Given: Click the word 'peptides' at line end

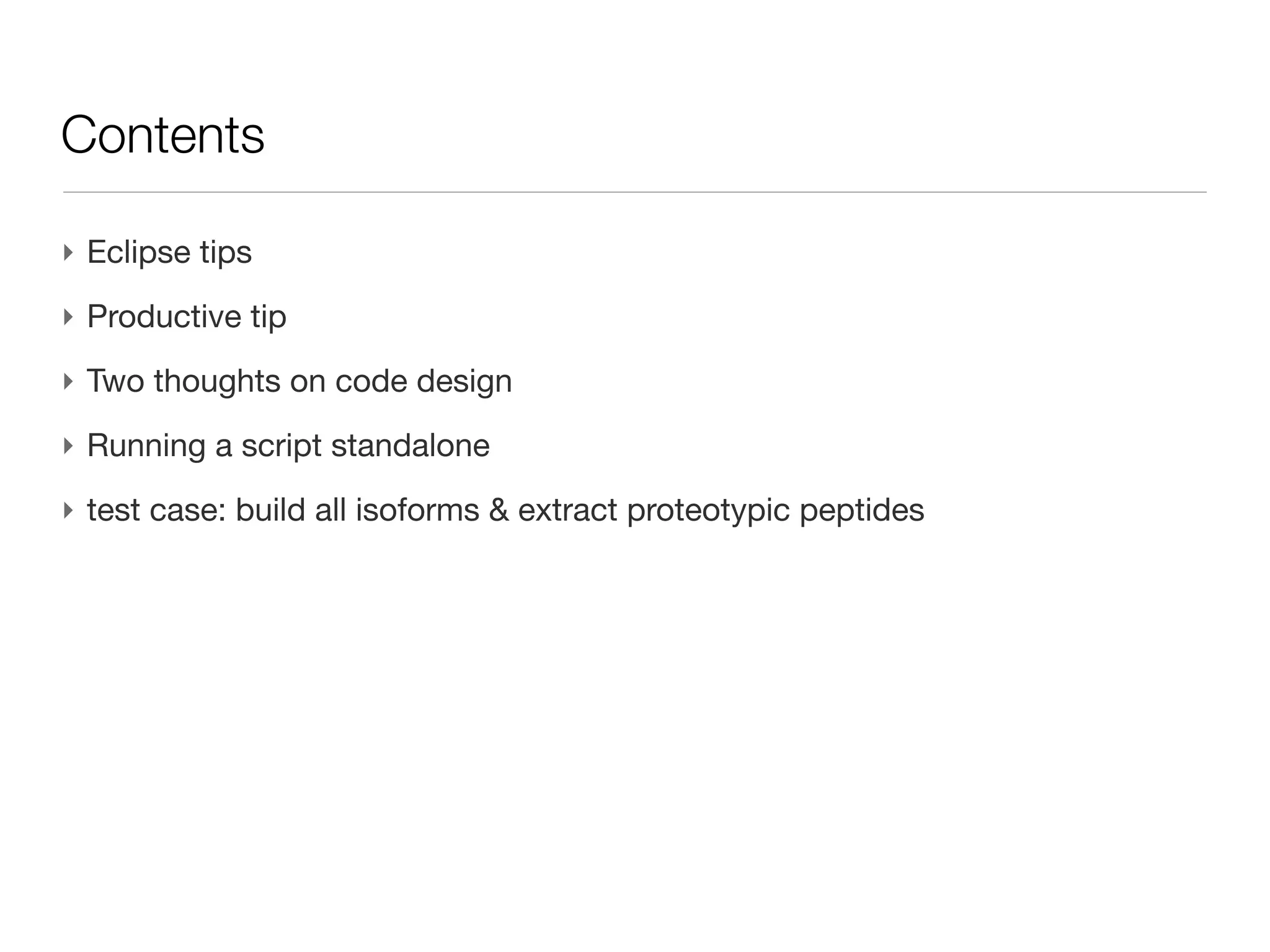Looking at the screenshot, I should pos(862,511).
